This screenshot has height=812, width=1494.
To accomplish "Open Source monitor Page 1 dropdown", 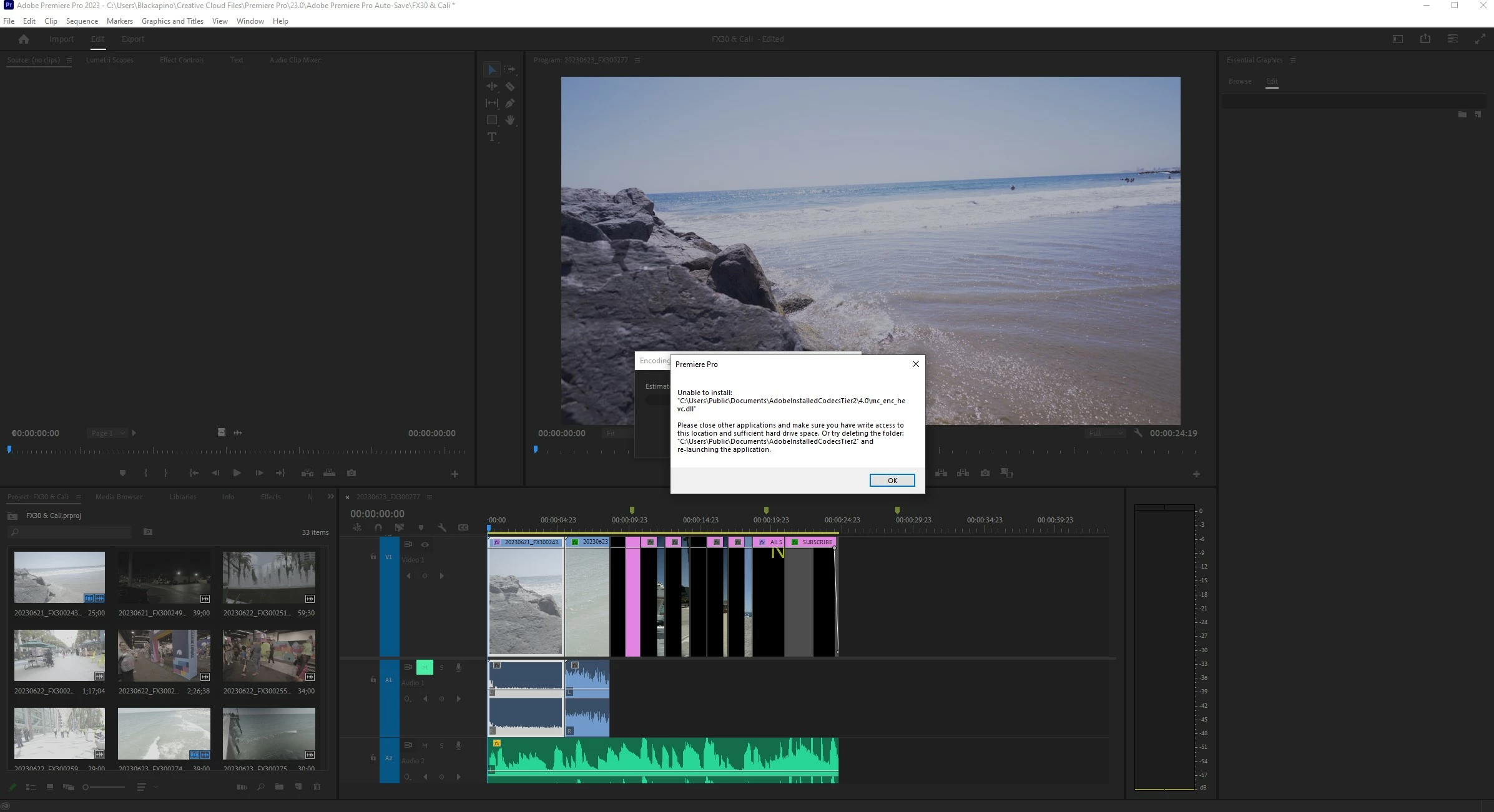I will pos(107,433).
